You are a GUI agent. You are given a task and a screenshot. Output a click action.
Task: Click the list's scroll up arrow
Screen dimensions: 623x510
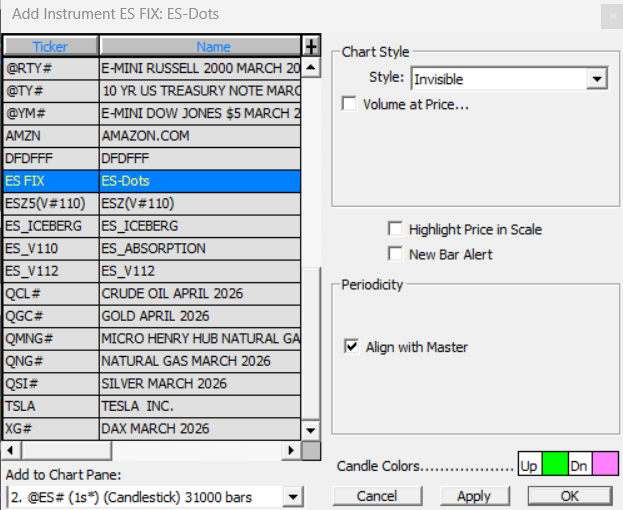[x=310, y=68]
